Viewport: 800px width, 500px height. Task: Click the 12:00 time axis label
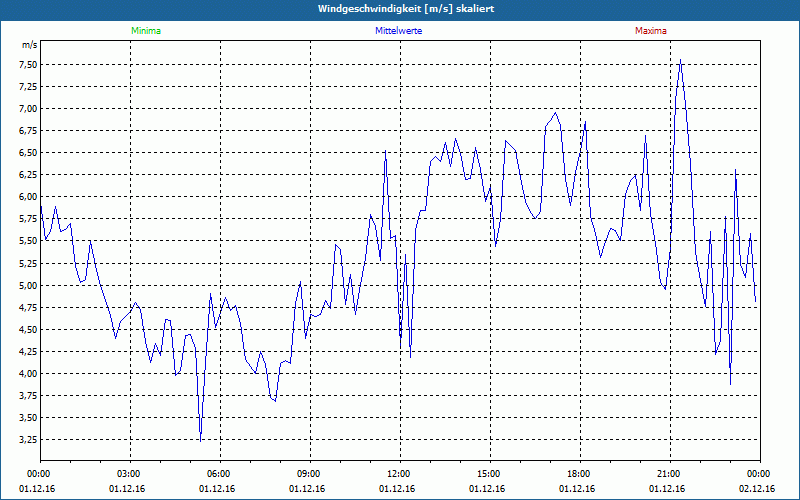(400, 474)
